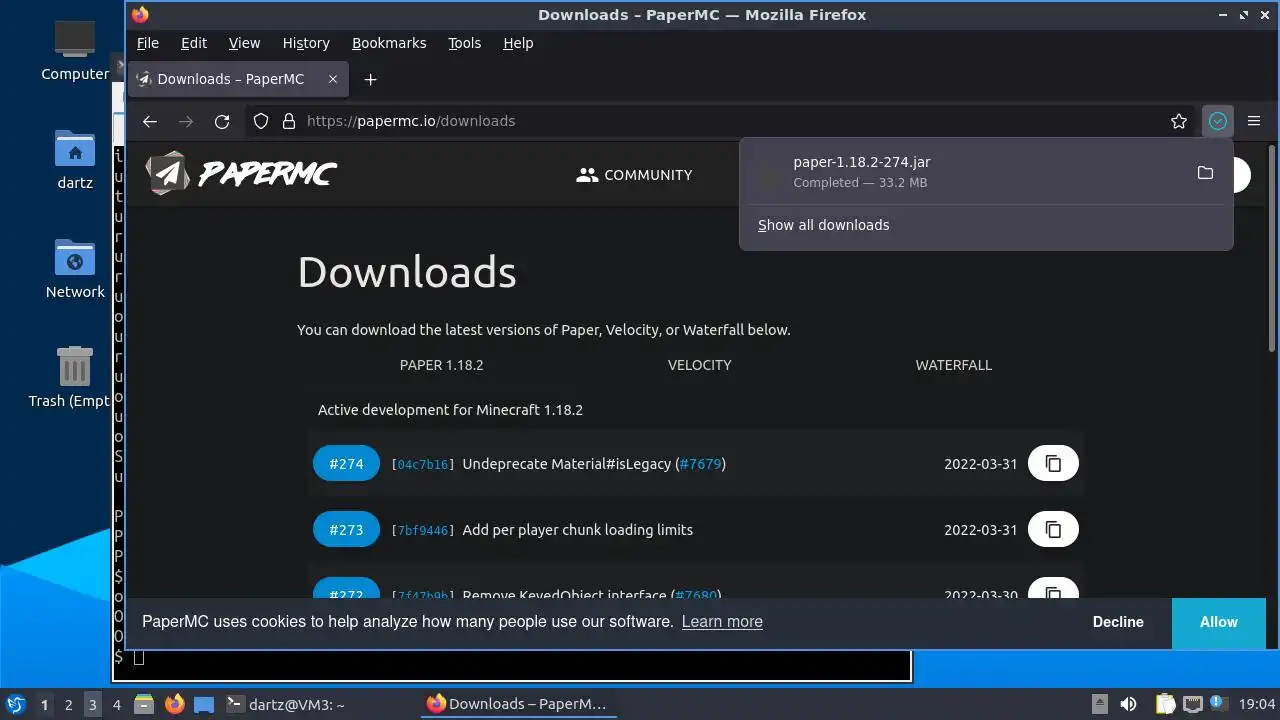The width and height of the screenshot is (1280, 720).
Task: Open the COMMUNITY navigation item
Action: (x=635, y=175)
